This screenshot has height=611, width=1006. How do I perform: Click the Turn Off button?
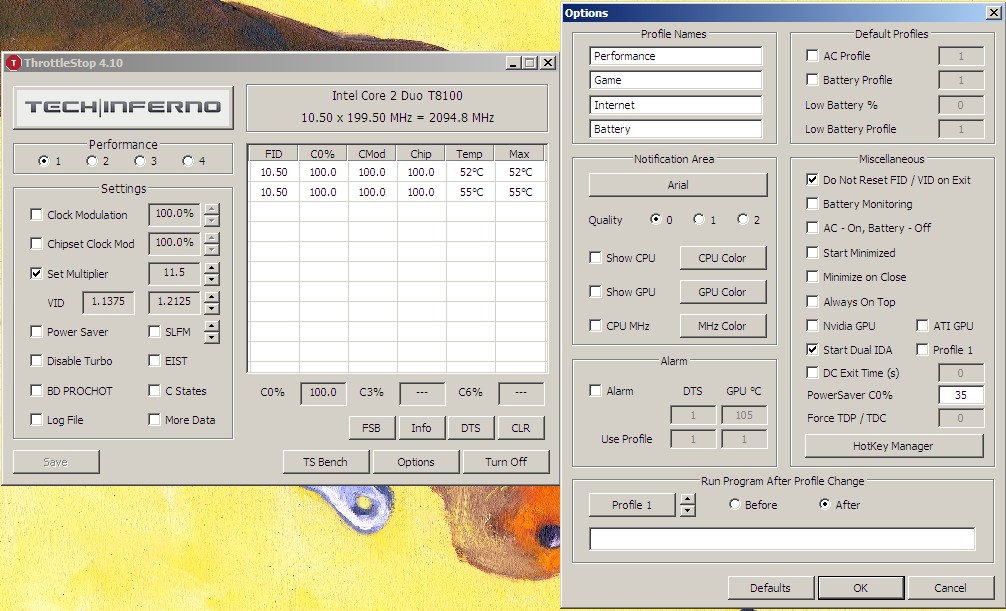point(506,462)
